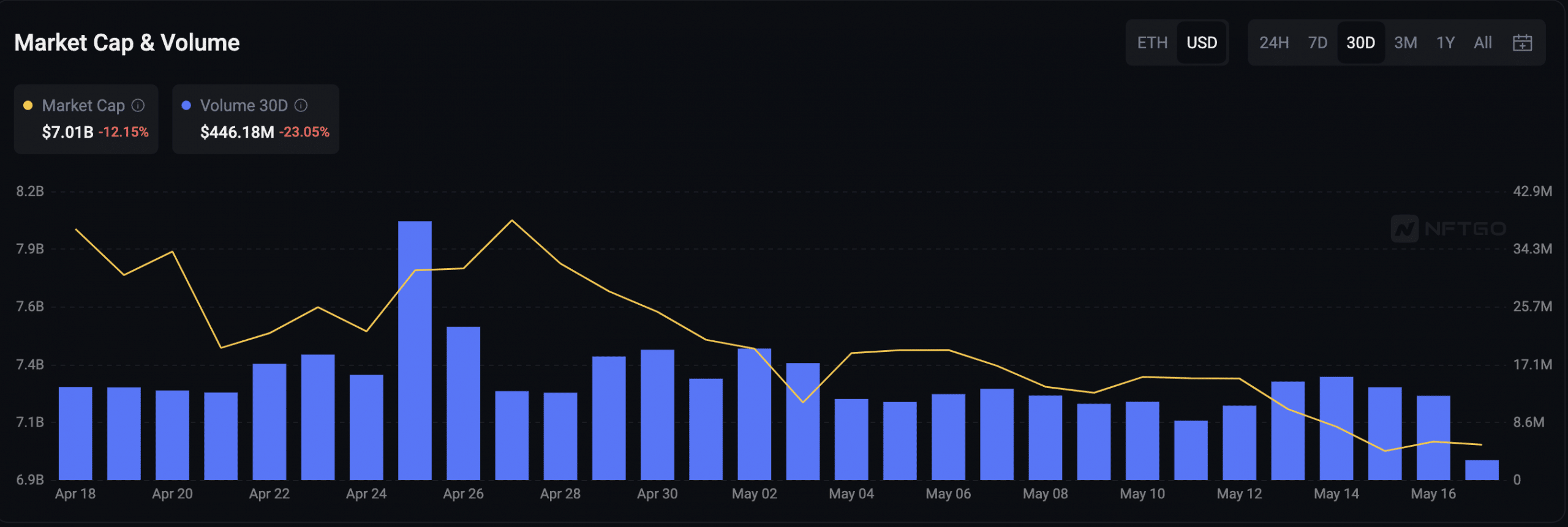Click the $7.01B market cap value
The image size is (1568, 527).
pos(67,132)
